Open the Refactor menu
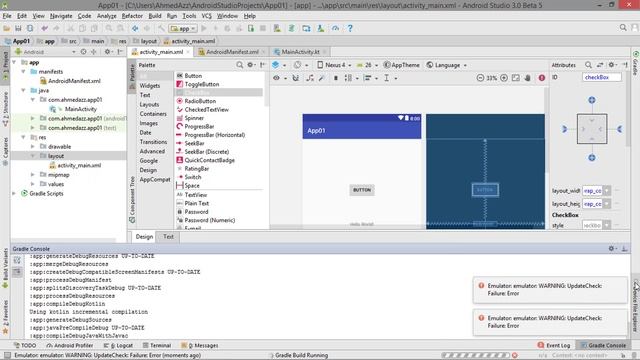640x360 pixels. coord(132,16)
